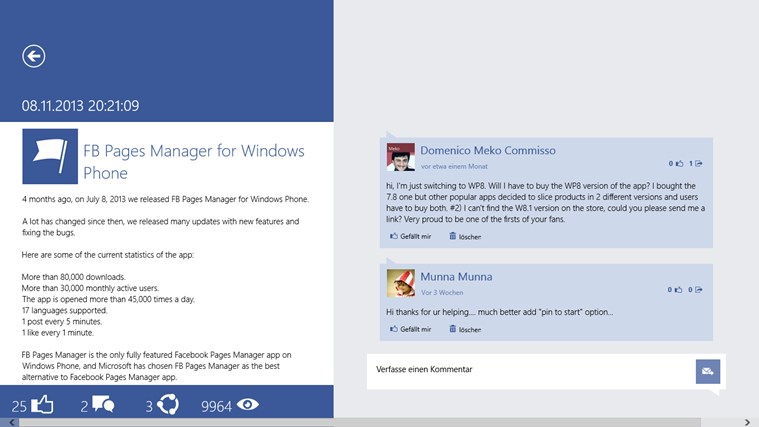
Task: Click 'vor etwa einem Monat' timestamp
Action: pyautogui.click(x=454, y=166)
